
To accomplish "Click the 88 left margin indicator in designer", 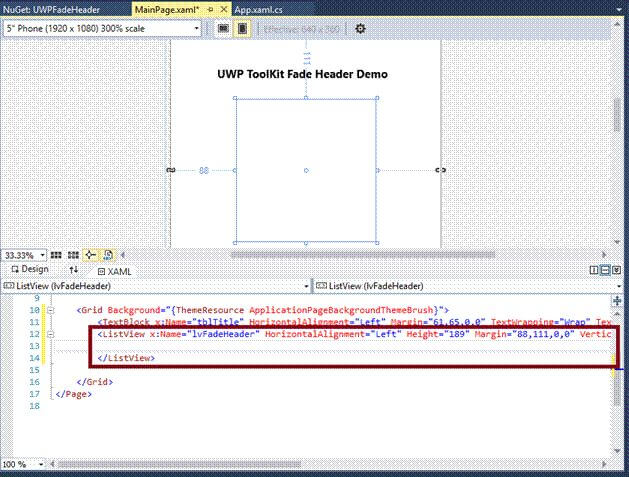I will tap(204, 171).
